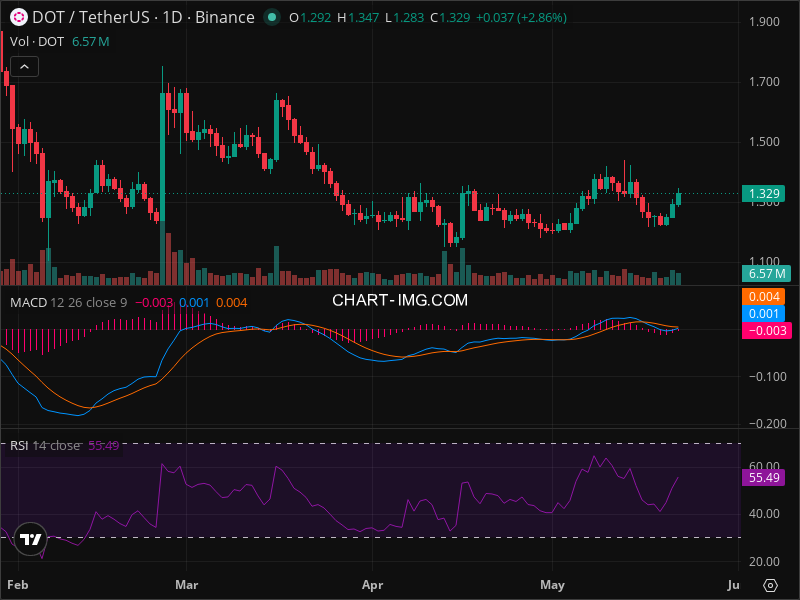Click the open price value O1.292
The width and height of the screenshot is (800, 600).
coord(310,18)
